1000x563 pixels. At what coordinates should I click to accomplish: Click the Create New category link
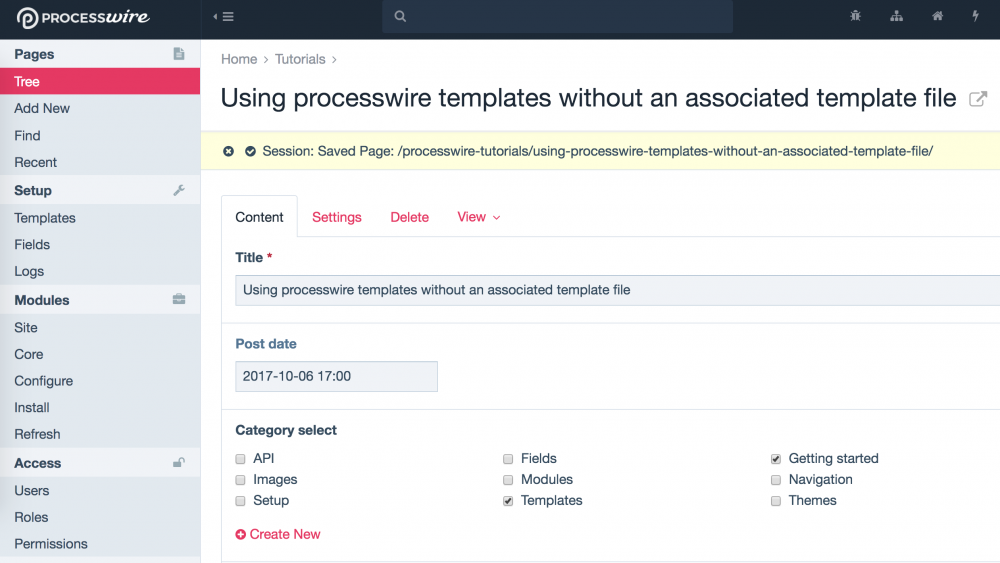coord(278,534)
